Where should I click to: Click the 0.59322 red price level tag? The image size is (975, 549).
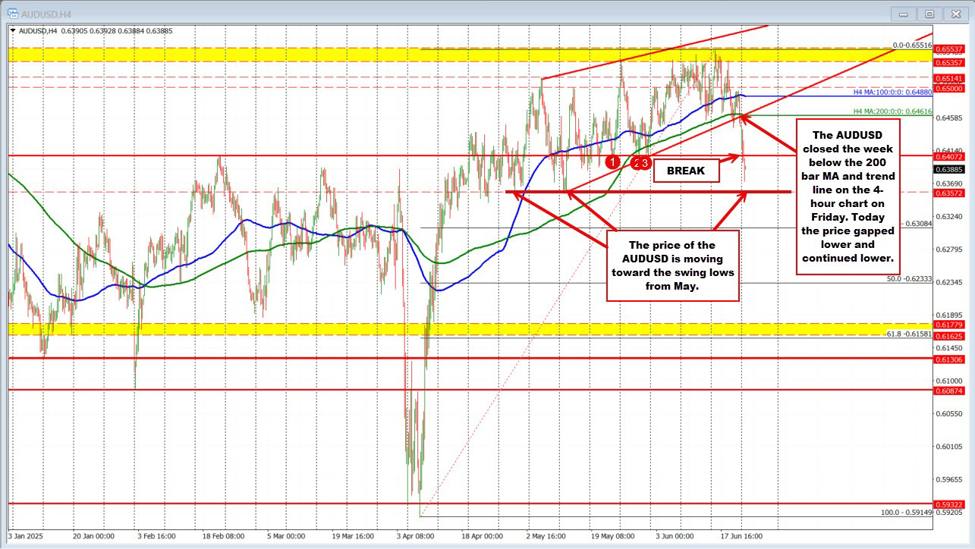[947, 504]
